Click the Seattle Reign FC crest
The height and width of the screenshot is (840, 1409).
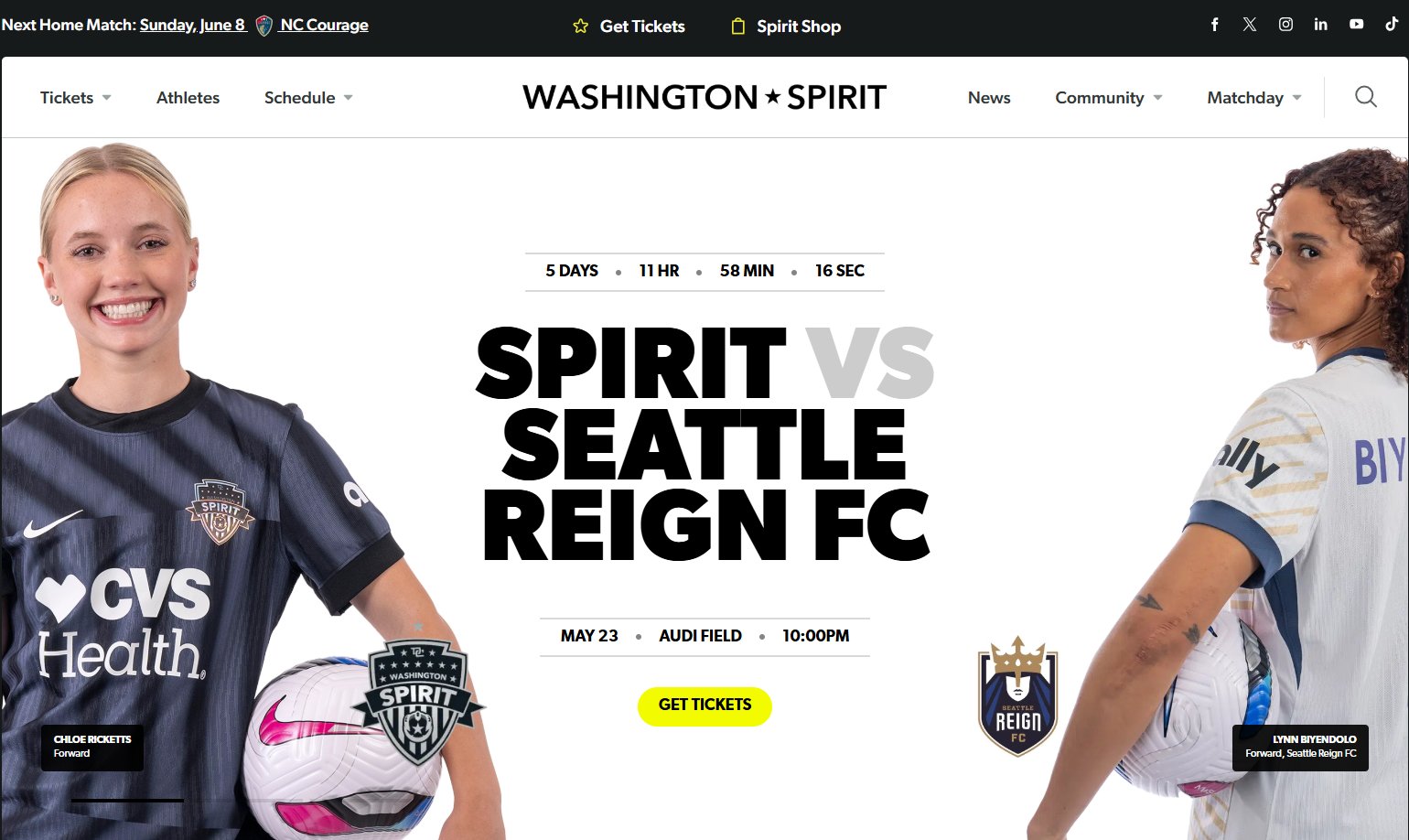click(x=1017, y=696)
